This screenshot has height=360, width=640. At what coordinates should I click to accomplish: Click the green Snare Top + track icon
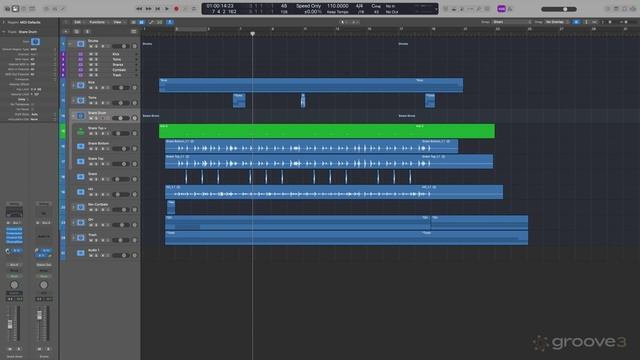pyautogui.click(x=81, y=131)
